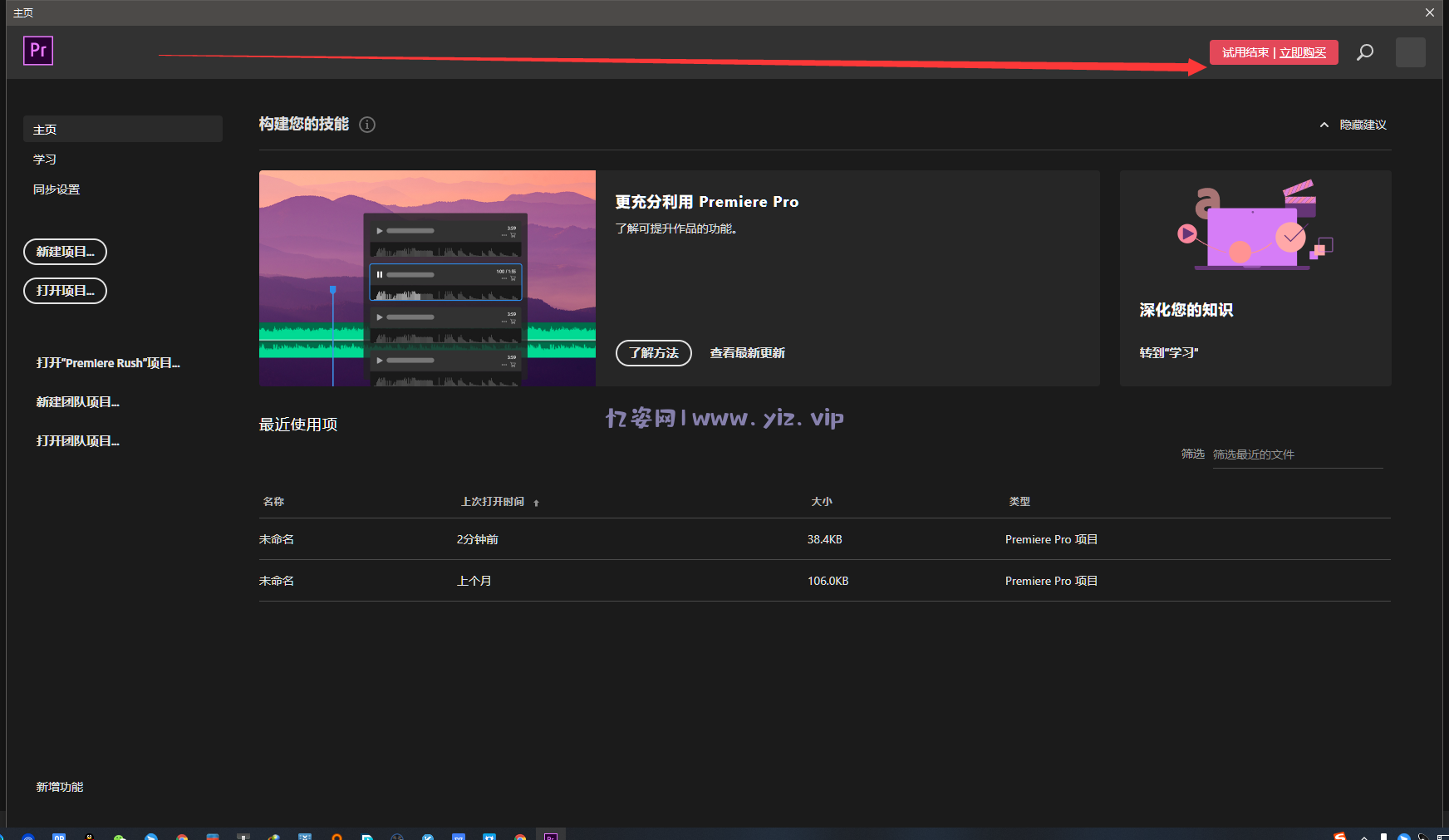This screenshot has width=1449, height=840.
Task: Open the 查看最新更新 link
Action: pyautogui.click(x=748, y=353)
